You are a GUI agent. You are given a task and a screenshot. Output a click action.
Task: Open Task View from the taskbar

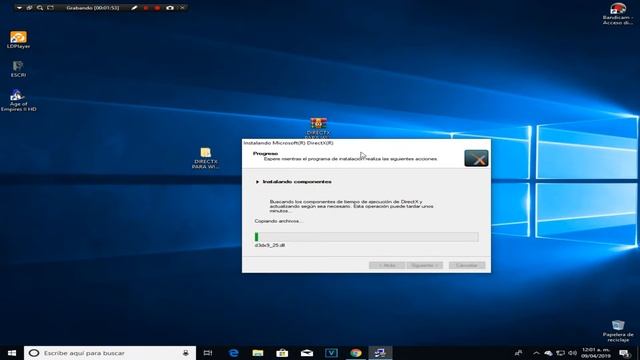coord(208,353)
